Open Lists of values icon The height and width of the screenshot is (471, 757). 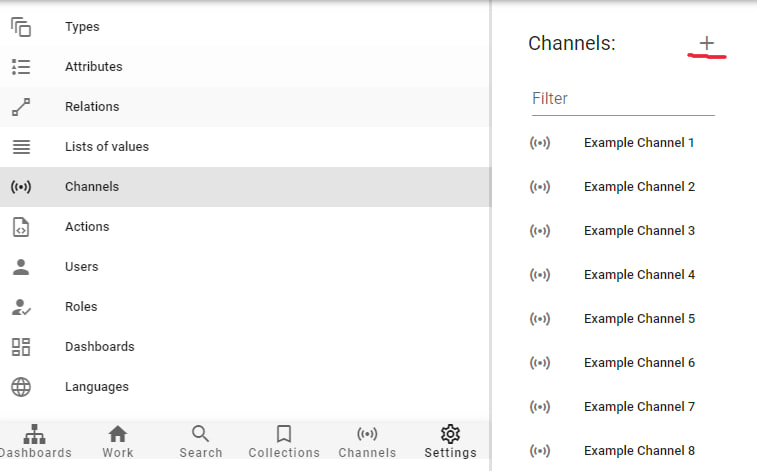(x=21, y=147)
